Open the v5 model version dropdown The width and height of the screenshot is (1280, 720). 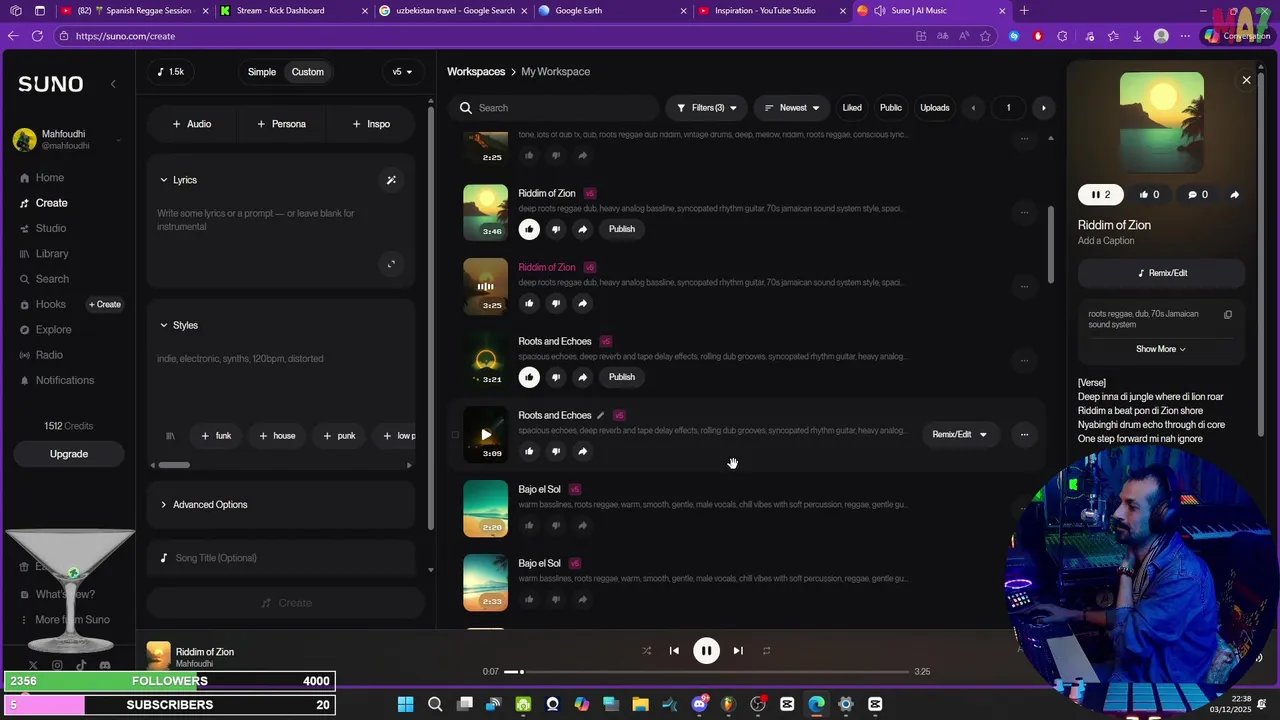click(x=402, y=72)
